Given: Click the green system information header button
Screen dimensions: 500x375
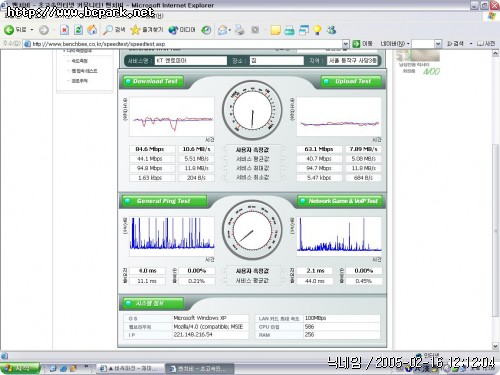Looking at the screenshot, I should point(153,303).
